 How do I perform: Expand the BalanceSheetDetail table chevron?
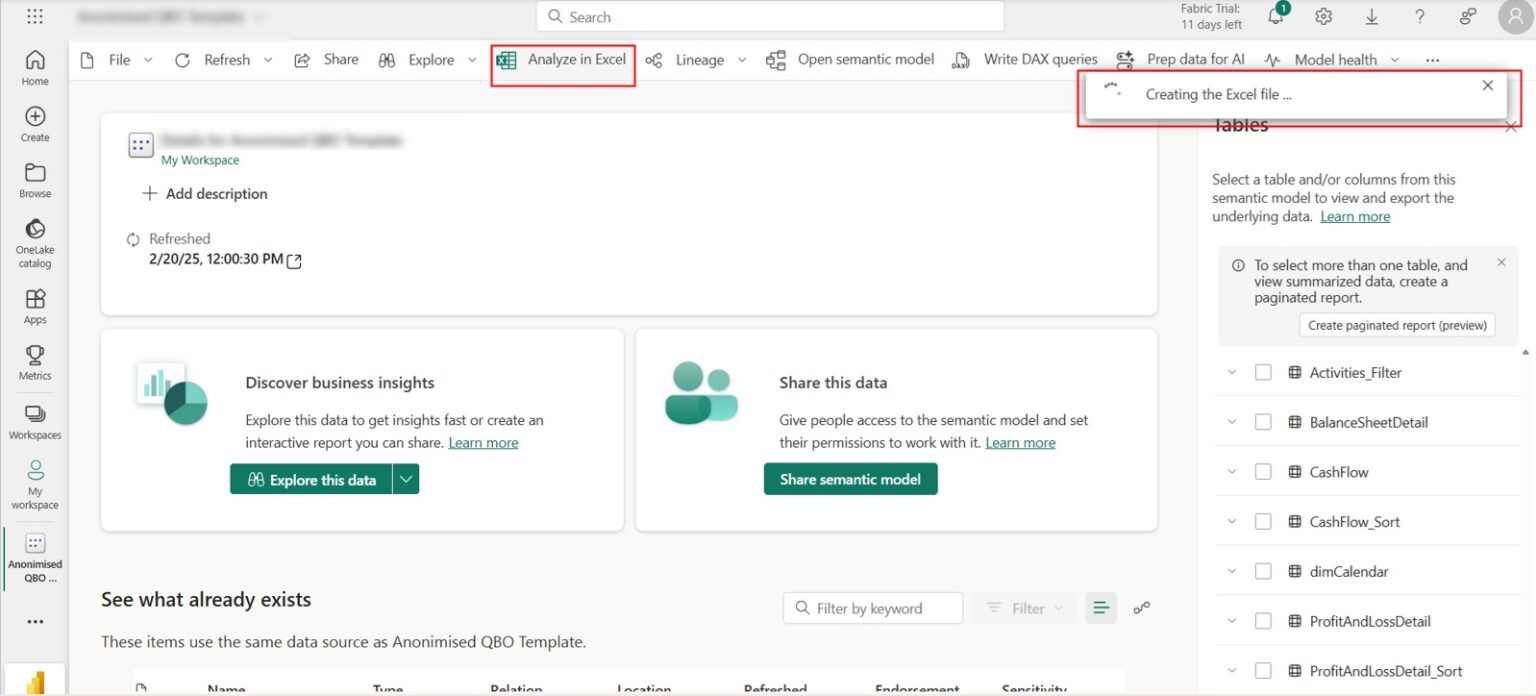pos(1232,422)
